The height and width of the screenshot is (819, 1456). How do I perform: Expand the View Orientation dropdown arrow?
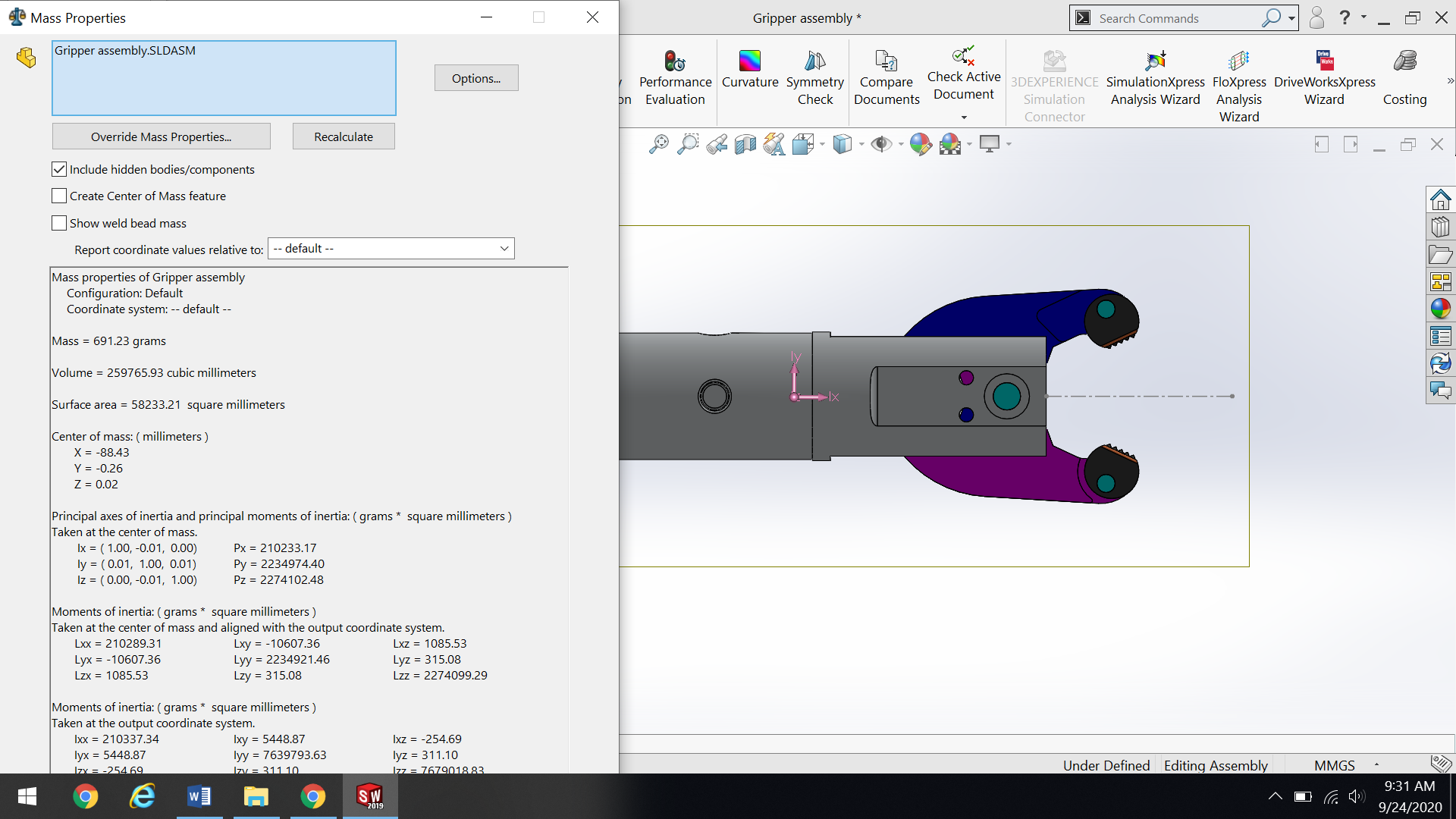click(822, 144)
